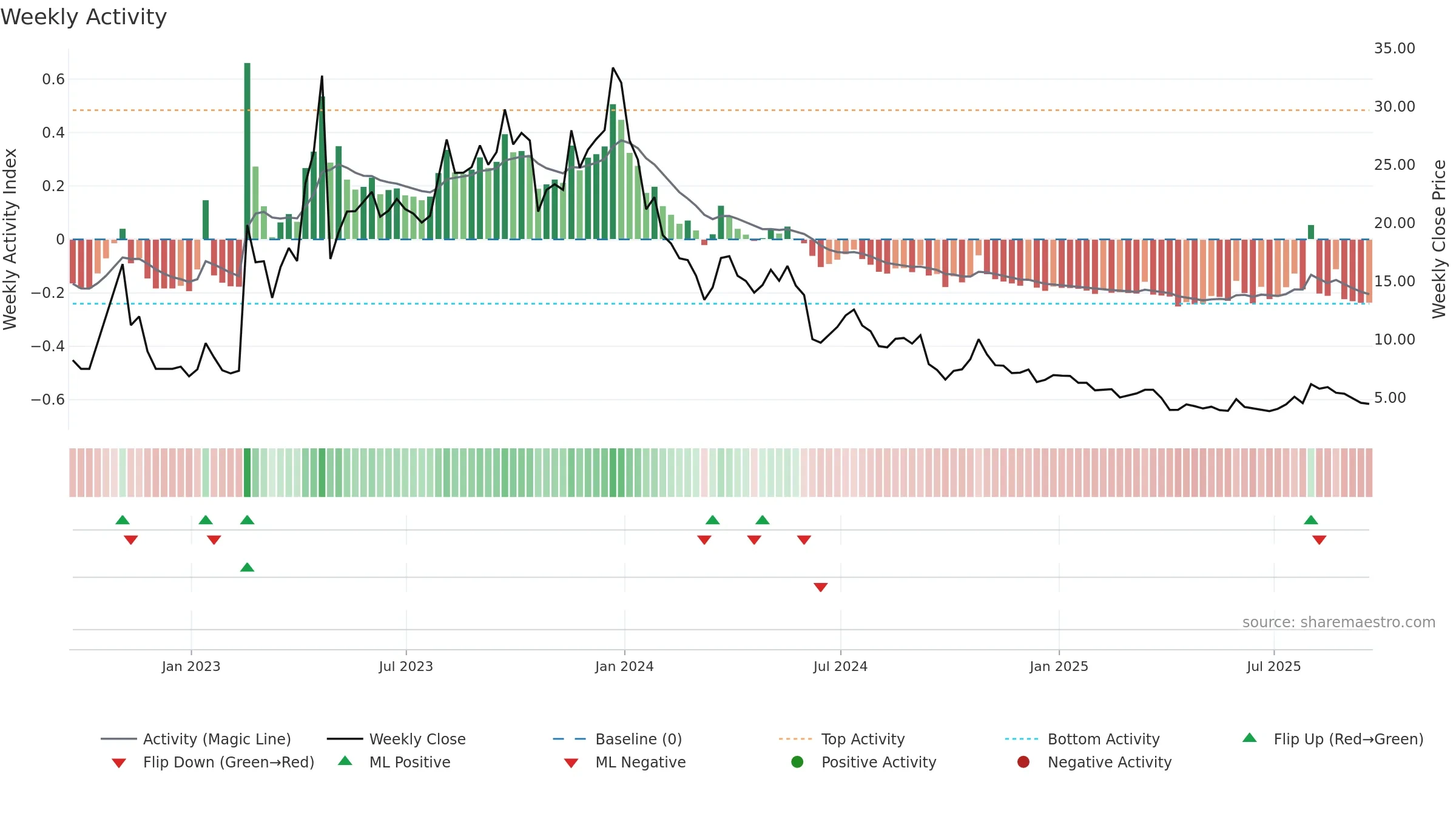This screenshot has width=1456, height=819.
Task: Click the 0.6 activity index axis value
Action: pos(53,79)
